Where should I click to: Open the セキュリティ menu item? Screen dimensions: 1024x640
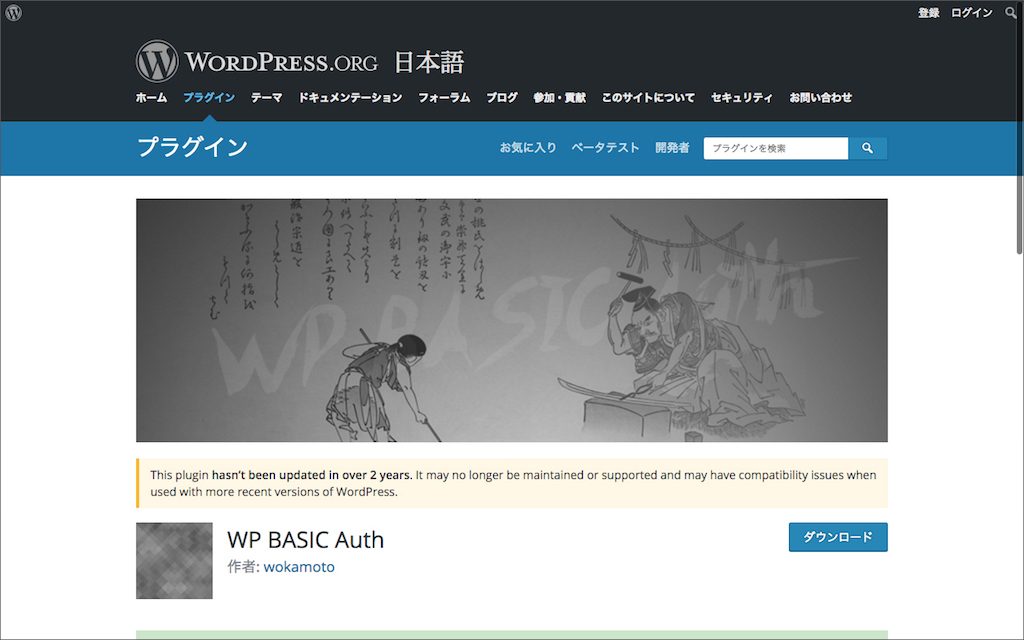point(742,97)
